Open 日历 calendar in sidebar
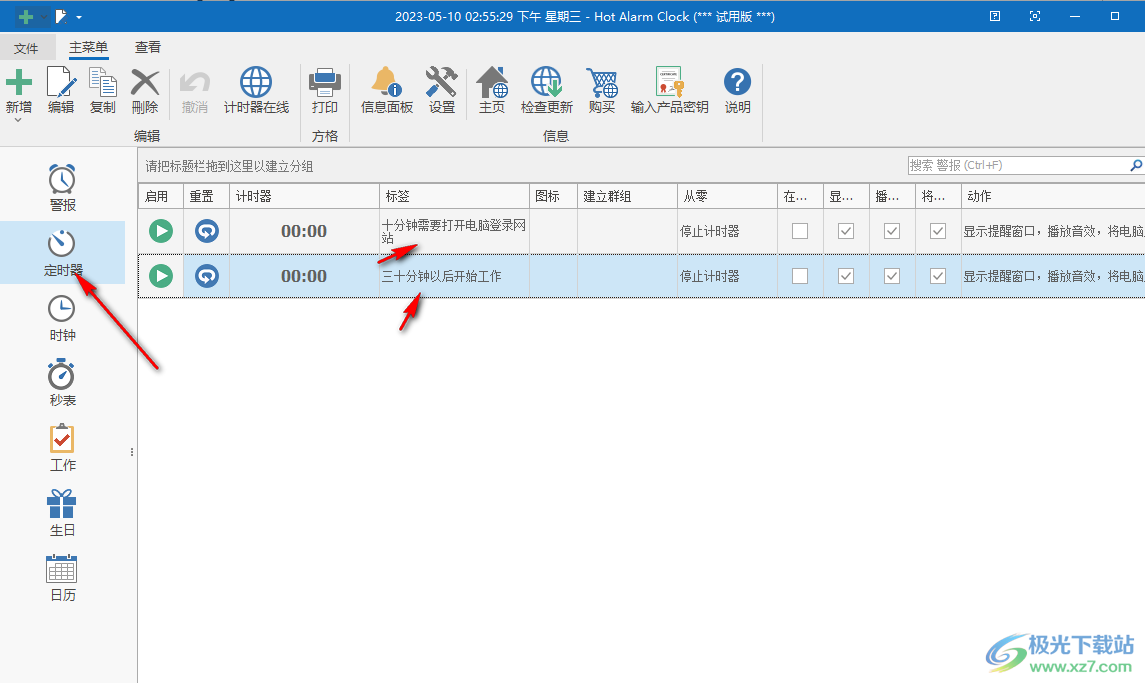The image size is (1145, 683). tap(62, 569)
